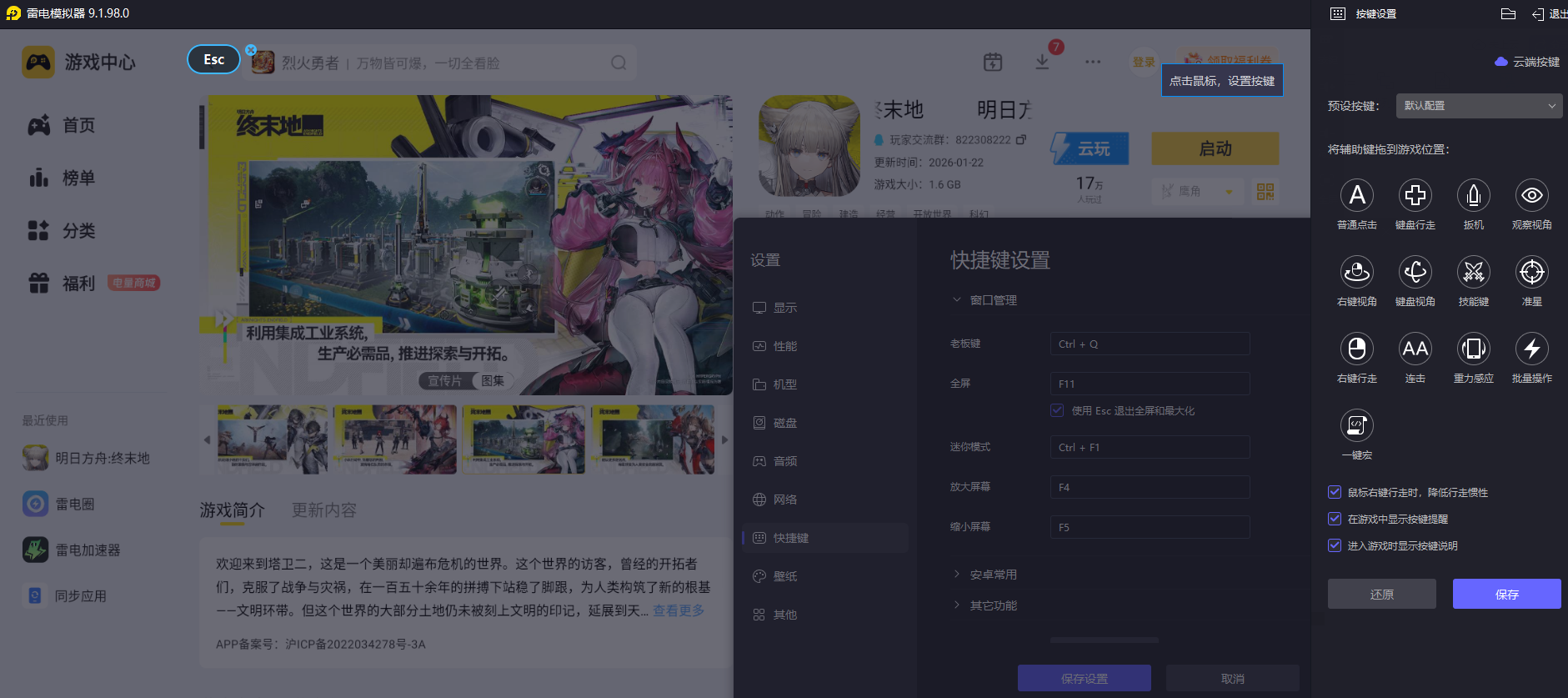Remove the Esc key mapping bubble
This screenshot has height=698, width=1568.
251,50
